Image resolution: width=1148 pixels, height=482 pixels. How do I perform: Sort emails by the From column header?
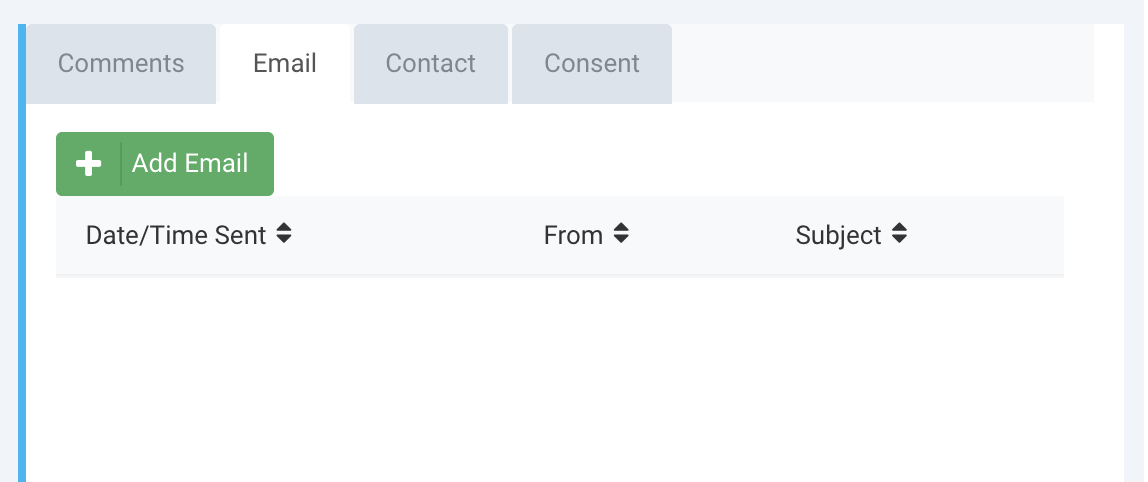click(573, 235)
